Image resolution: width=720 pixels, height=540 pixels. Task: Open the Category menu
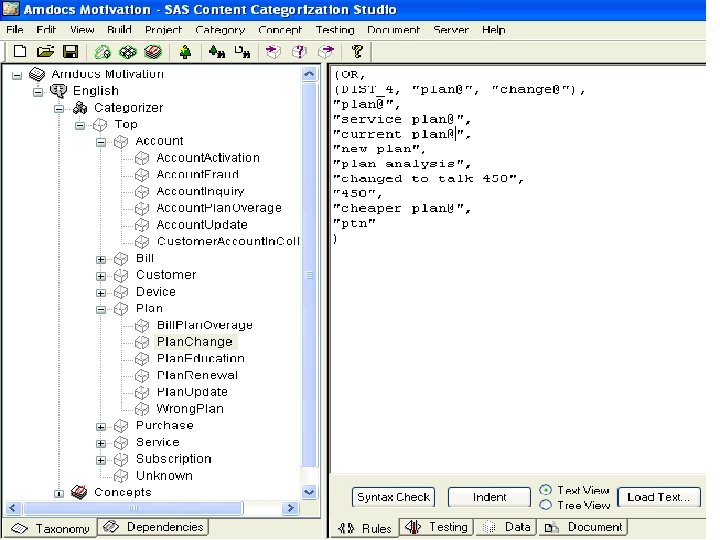pyautogui.click(x=220, y=30)
